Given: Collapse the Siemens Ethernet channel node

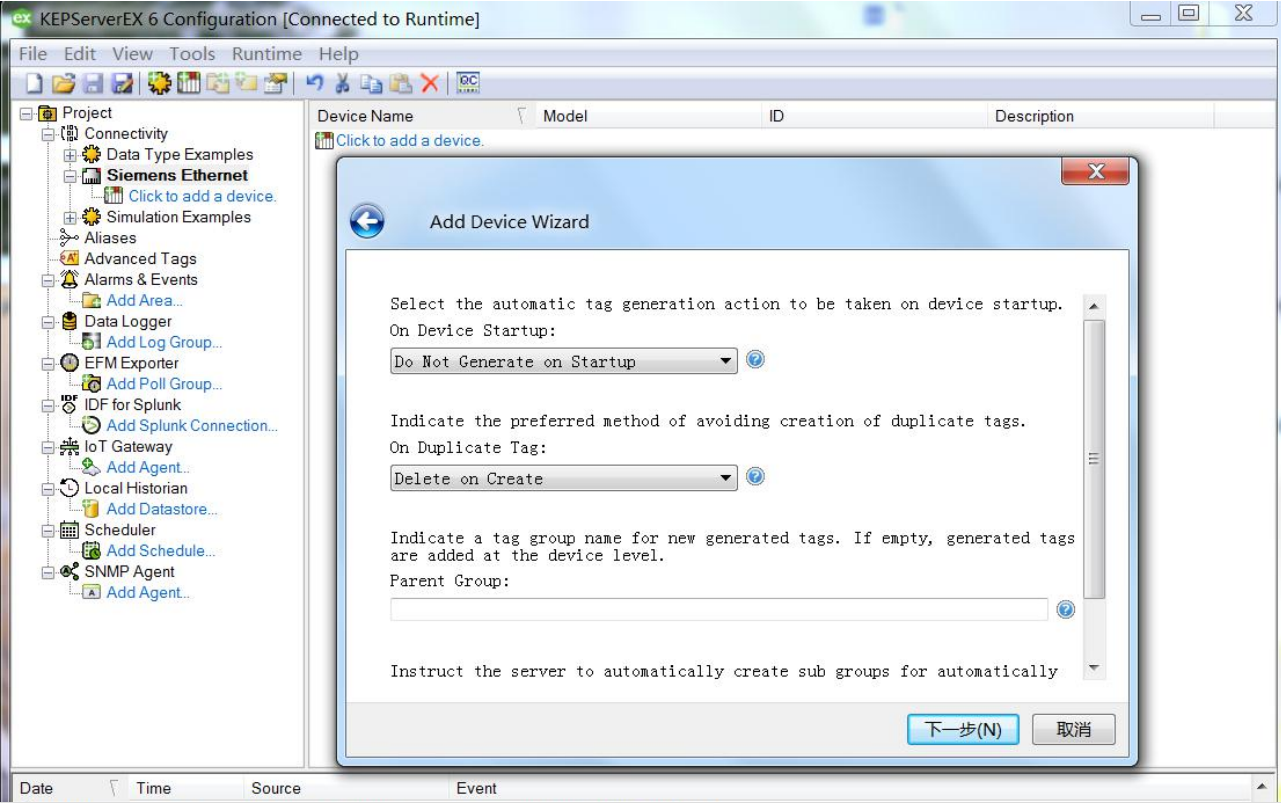Looking at the screenshot, I should coord(70,176).
